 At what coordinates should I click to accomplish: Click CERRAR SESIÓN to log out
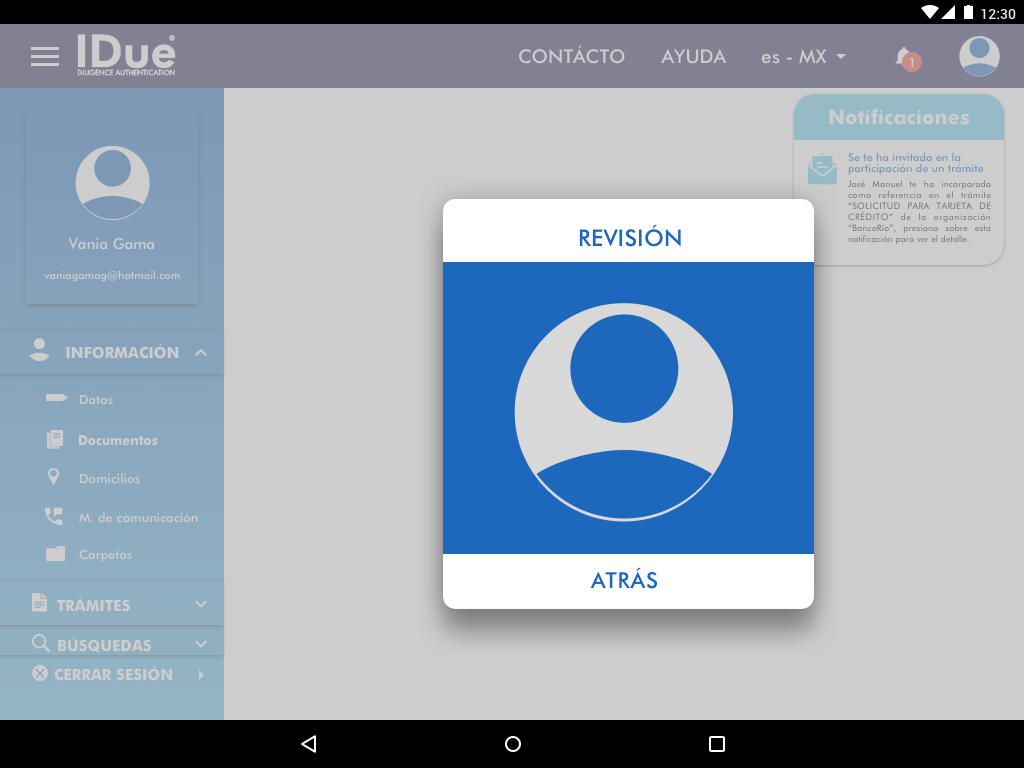[113, 675]
